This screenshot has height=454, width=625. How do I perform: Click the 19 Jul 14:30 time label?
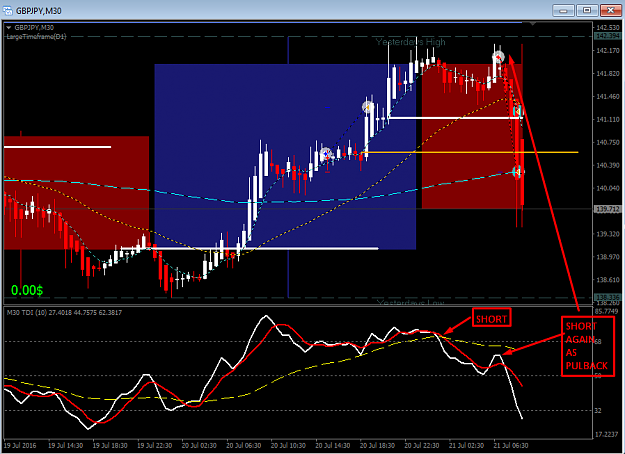(65, 445)
